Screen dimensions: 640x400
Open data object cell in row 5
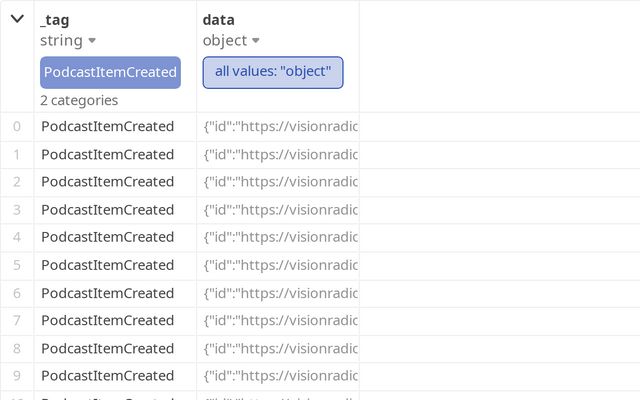pyautogui.click(x=279, y=265)
